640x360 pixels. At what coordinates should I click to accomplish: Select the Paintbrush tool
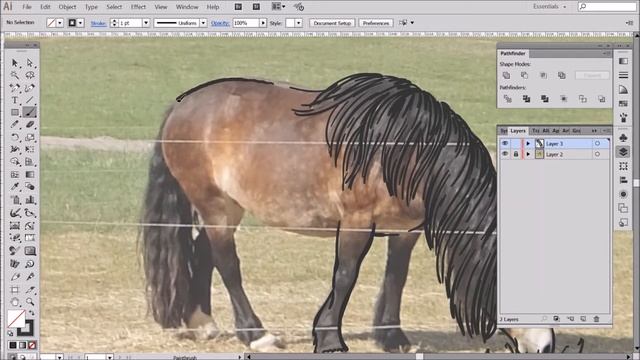pos(30,112)
